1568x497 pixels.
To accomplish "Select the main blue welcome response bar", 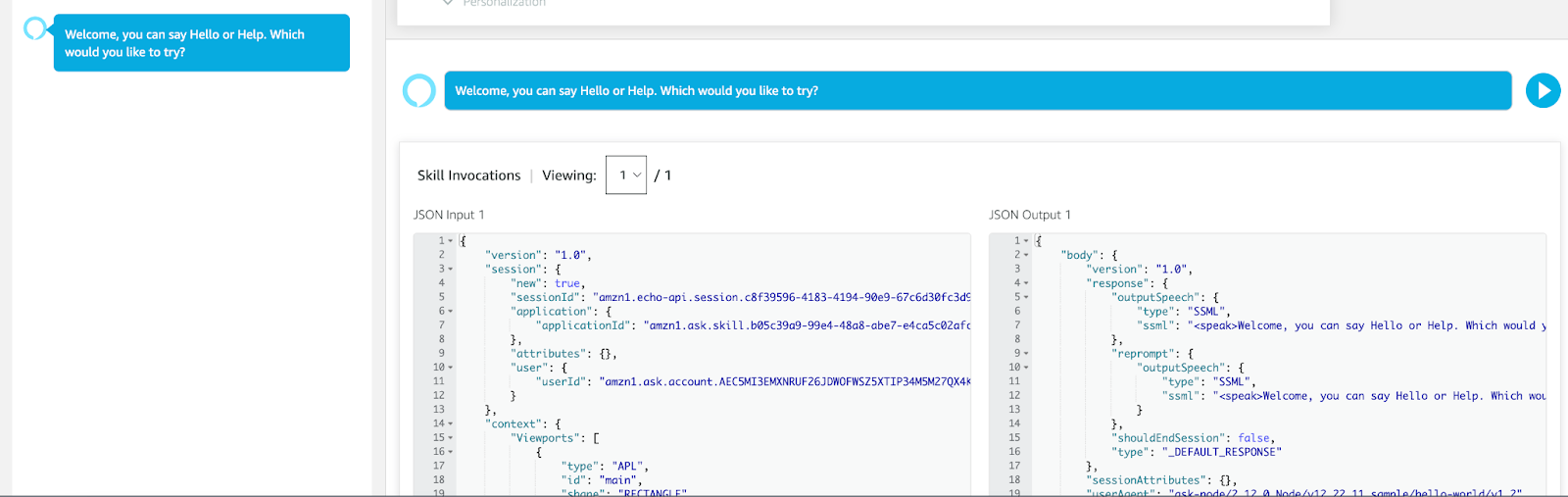I will tap(977, 91).
